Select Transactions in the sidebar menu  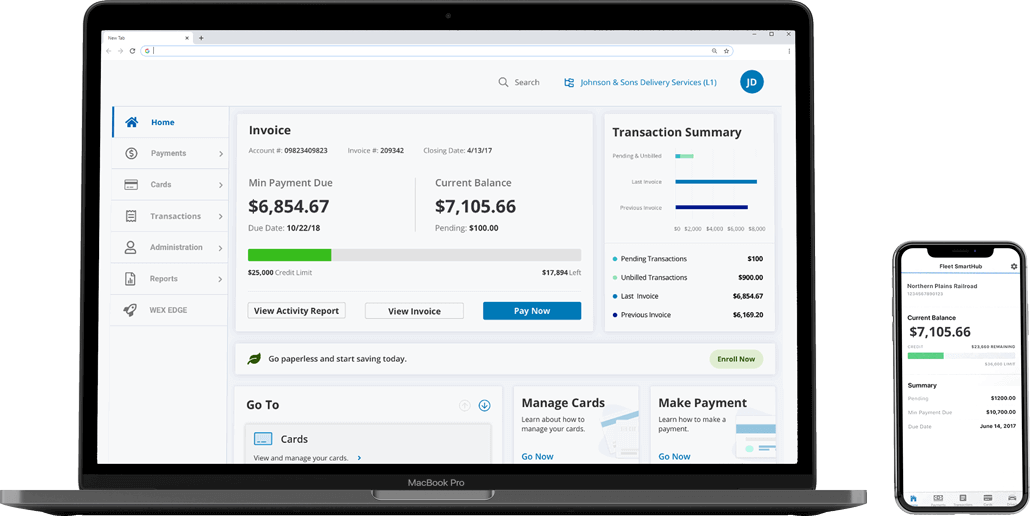coord(175,216)
